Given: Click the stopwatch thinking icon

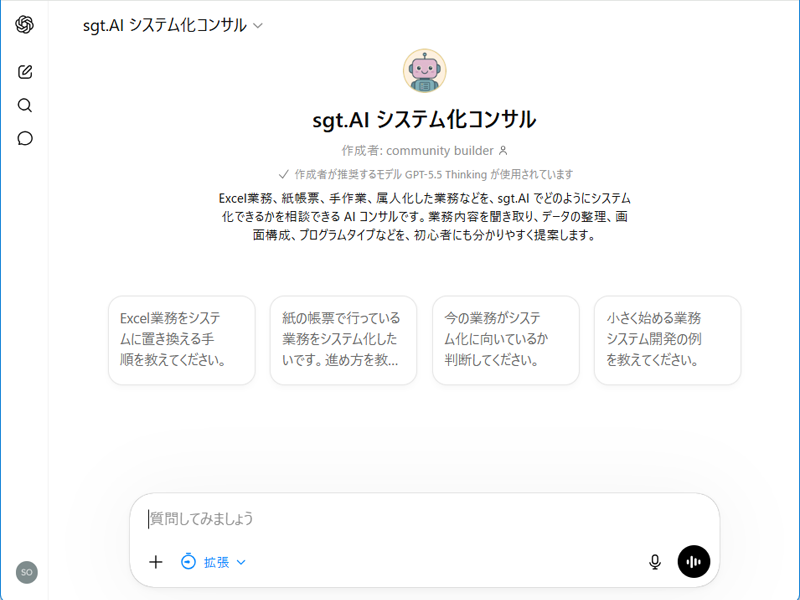Looking at the screenshot, I should pyautogui.click(x=188, y=561).
